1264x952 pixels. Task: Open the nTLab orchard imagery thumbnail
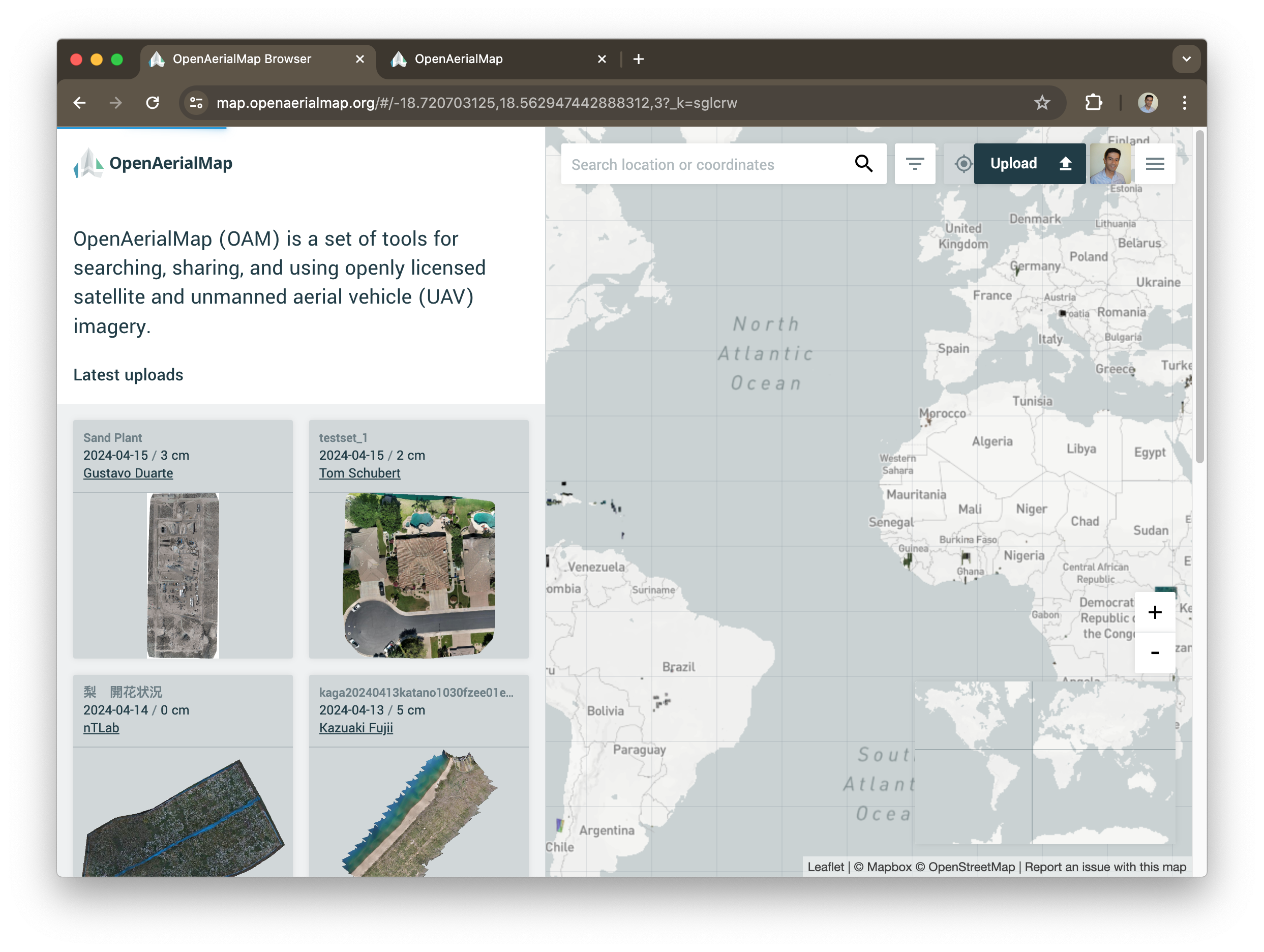click(x=183, y=817)
